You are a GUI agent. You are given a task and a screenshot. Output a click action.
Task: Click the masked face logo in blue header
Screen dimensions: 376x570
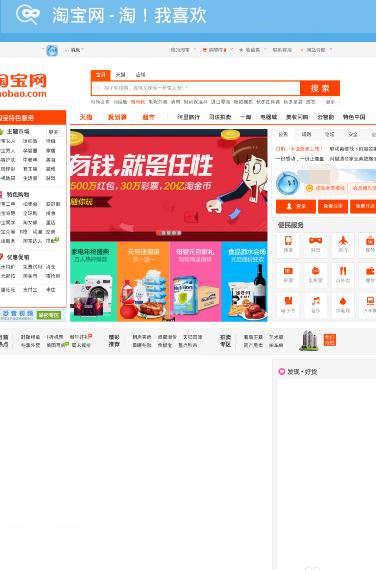pos(28,15)
